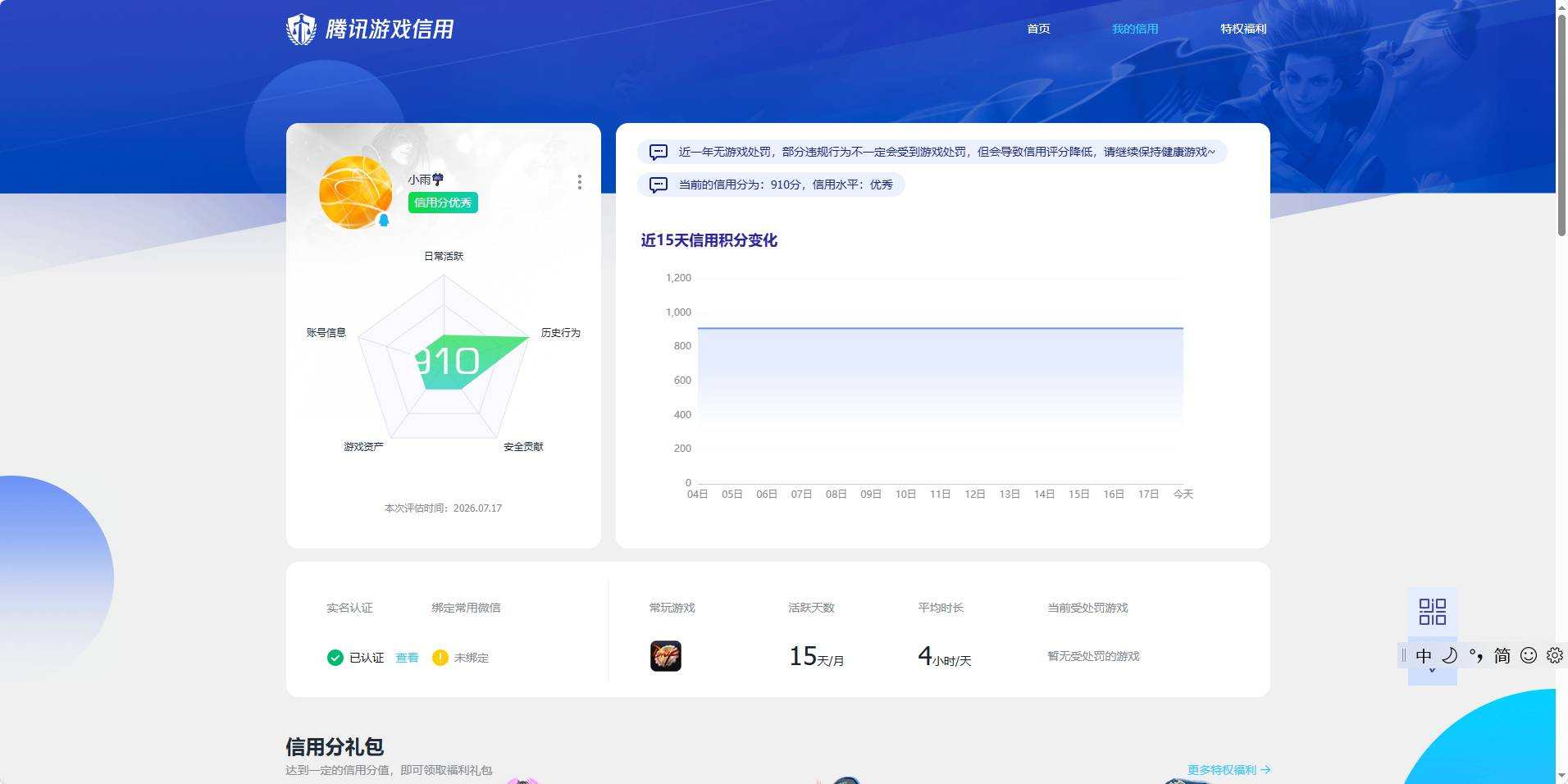Click the yellow warning 未绑定 icon

[x=440, y=658]
